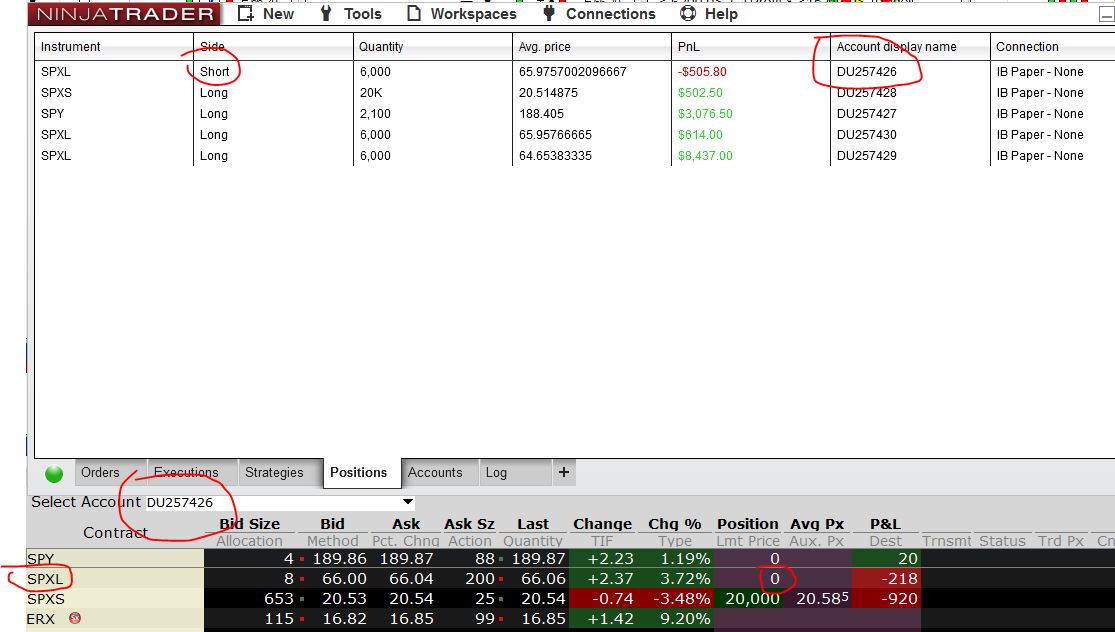1115x632 pixels.
Task: Click the Tools wrench icon
Action: tap(326, 14)
